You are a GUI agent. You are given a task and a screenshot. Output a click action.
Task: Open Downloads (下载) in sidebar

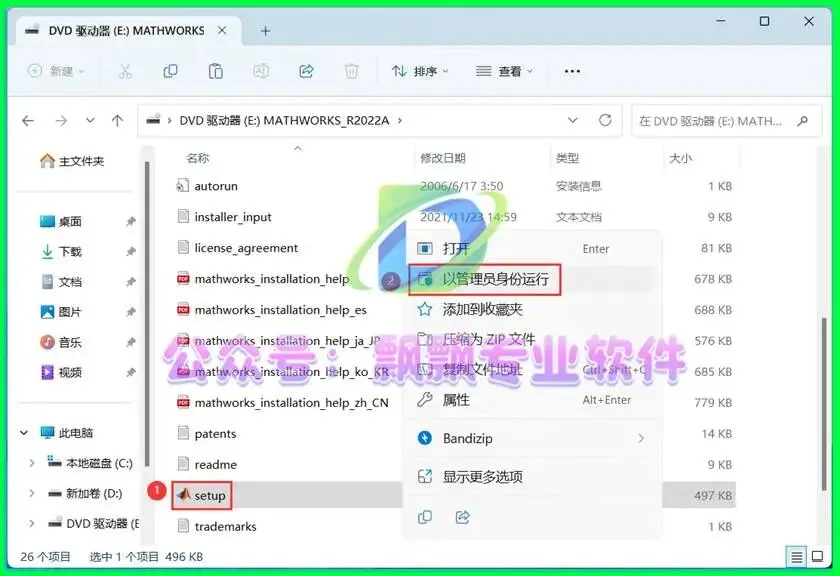(61, 251)
